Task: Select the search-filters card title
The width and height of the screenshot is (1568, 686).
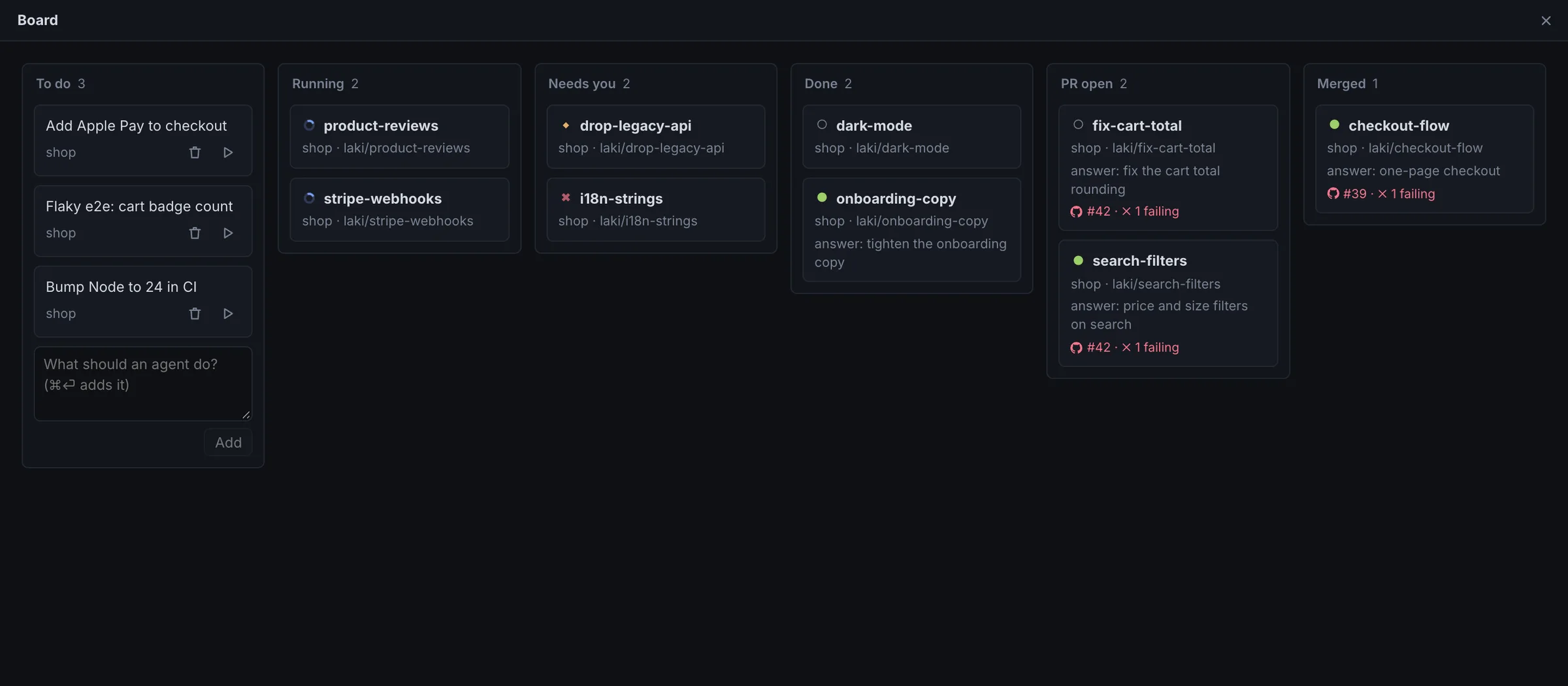Action: click(1139, 261)
